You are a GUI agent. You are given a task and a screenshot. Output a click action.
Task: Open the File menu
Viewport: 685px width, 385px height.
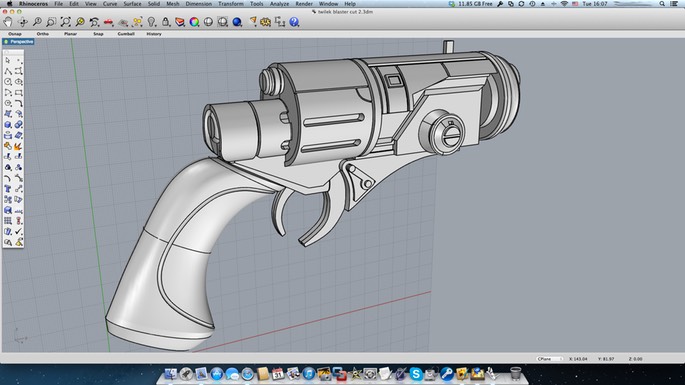[x=59, y=3]
